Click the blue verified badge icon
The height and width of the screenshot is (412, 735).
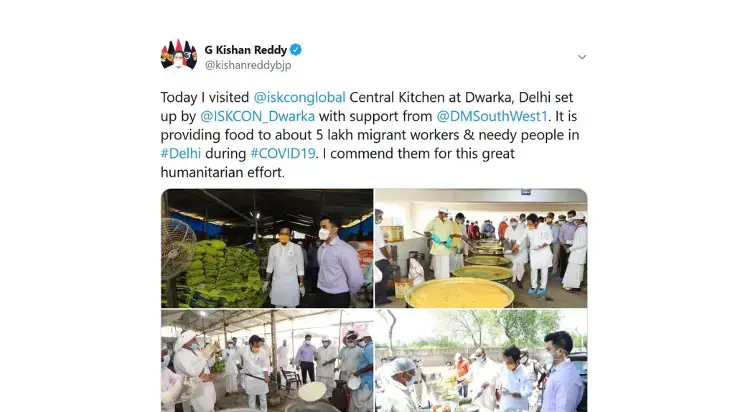tap(296, 49)
